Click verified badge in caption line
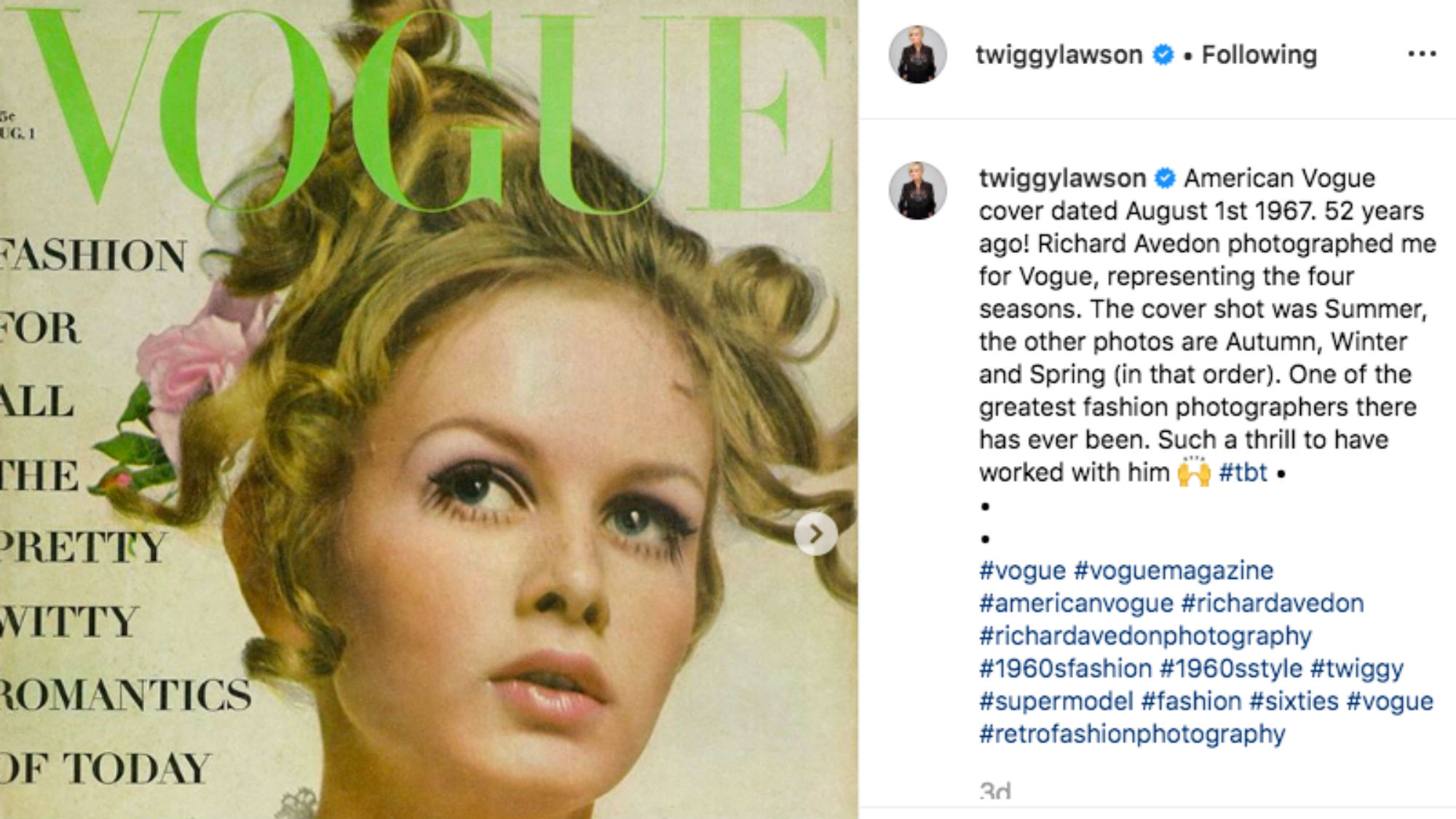The height and width of the screenshot is (819, 1456). click(1166, 178)
